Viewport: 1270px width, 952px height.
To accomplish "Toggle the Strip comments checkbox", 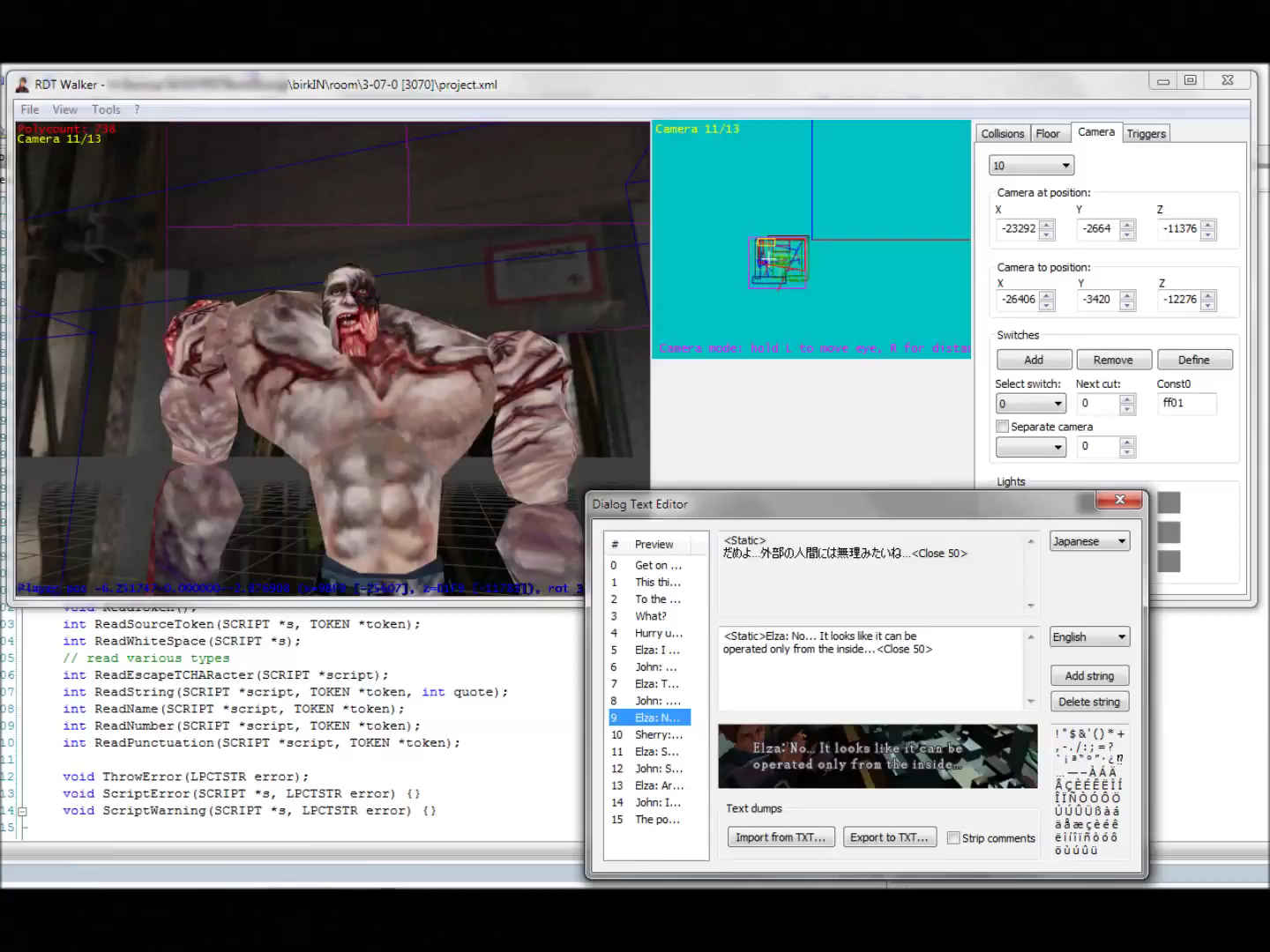I will [953, 837].
